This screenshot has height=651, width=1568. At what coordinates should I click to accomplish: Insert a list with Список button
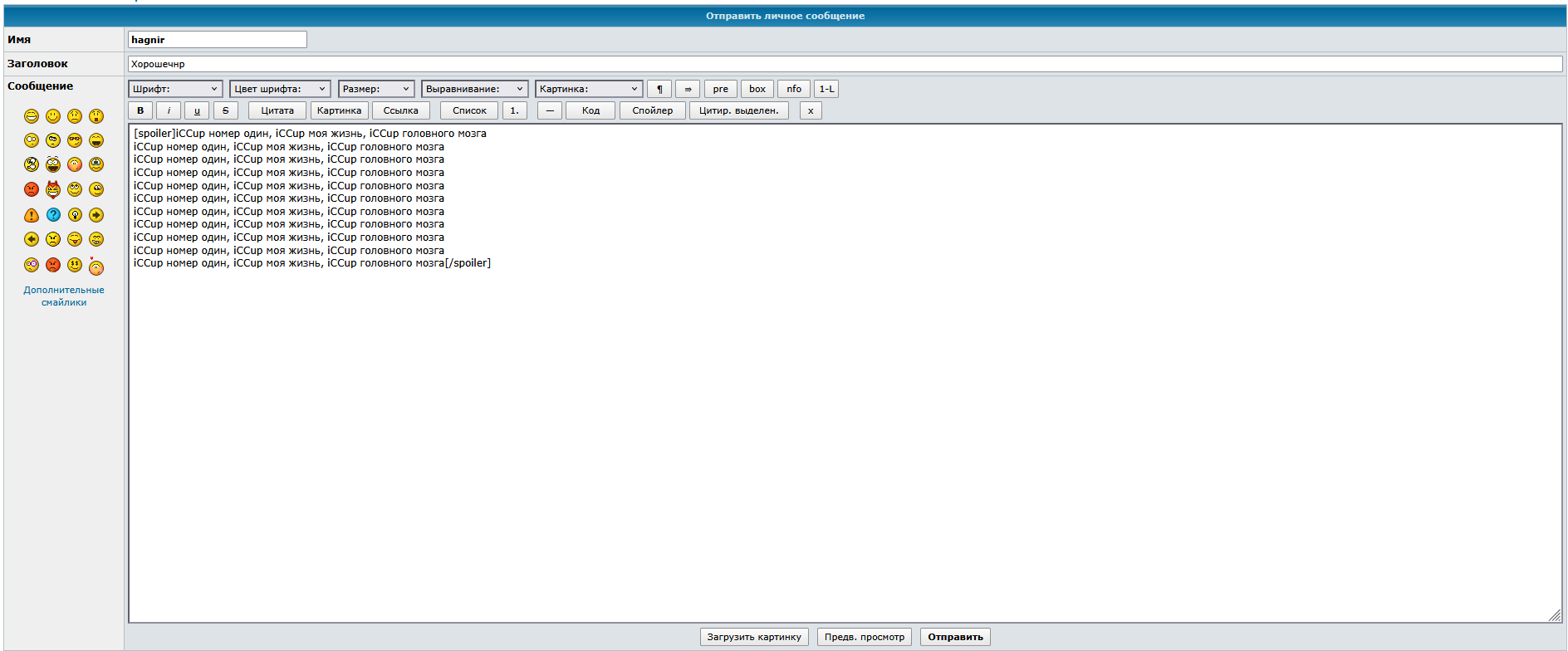(469, 110)
